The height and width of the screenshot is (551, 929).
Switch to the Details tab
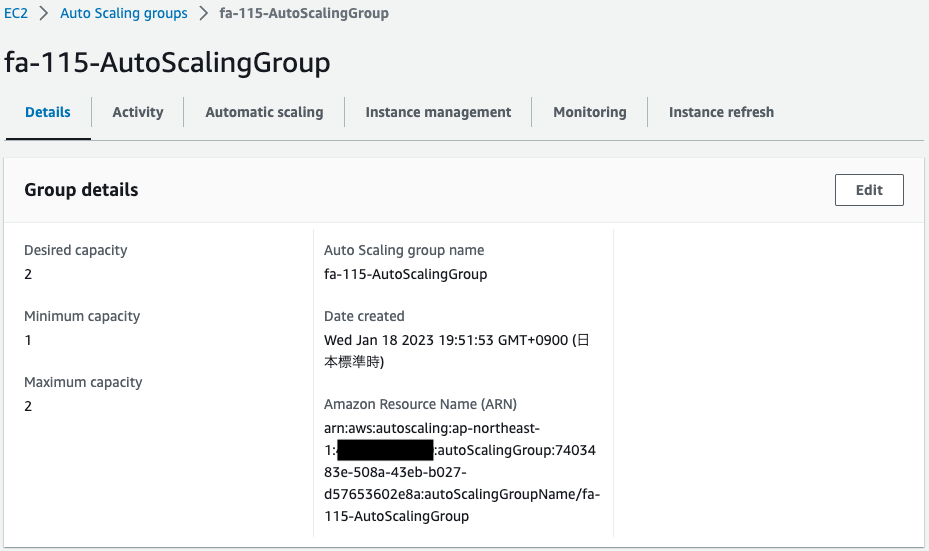pos(48,112)
